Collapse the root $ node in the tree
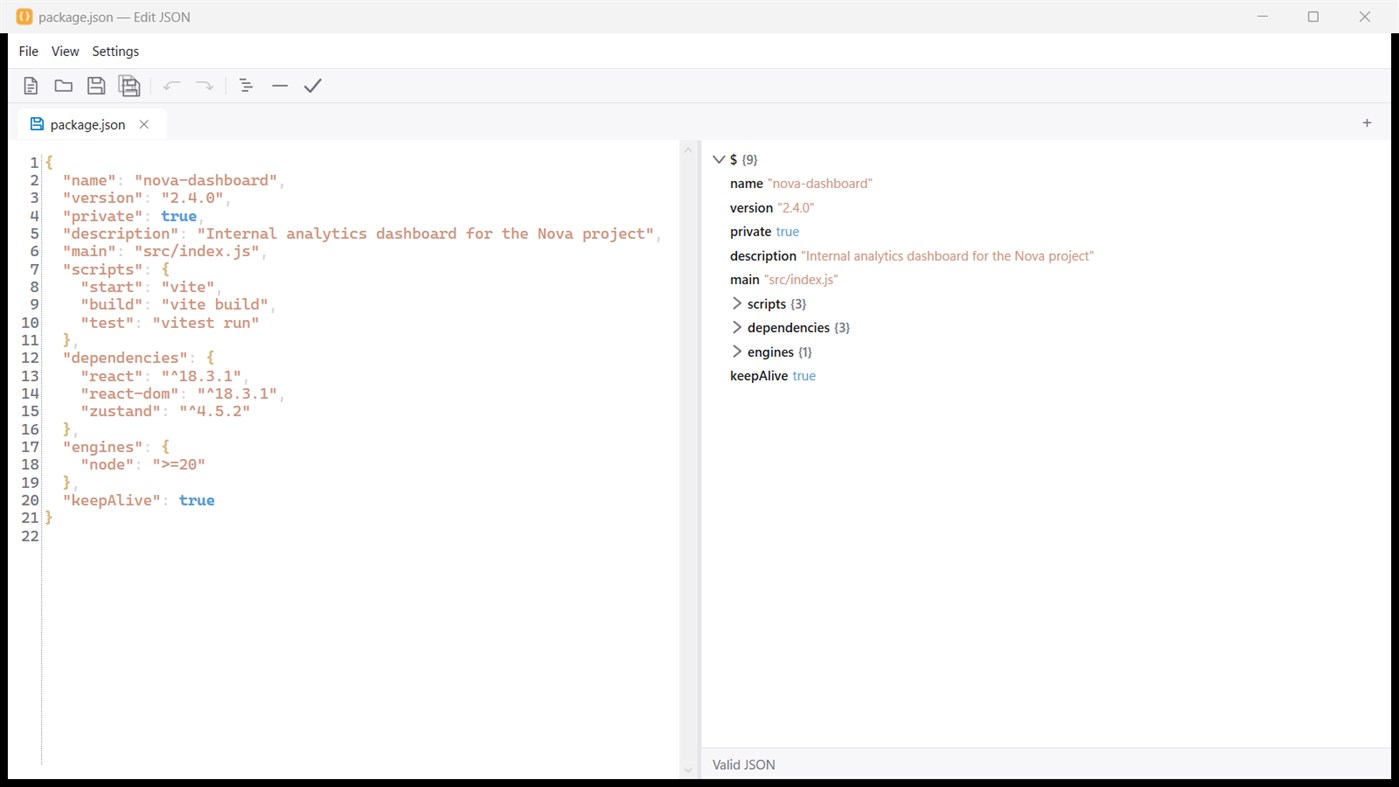 click(718, 159)
